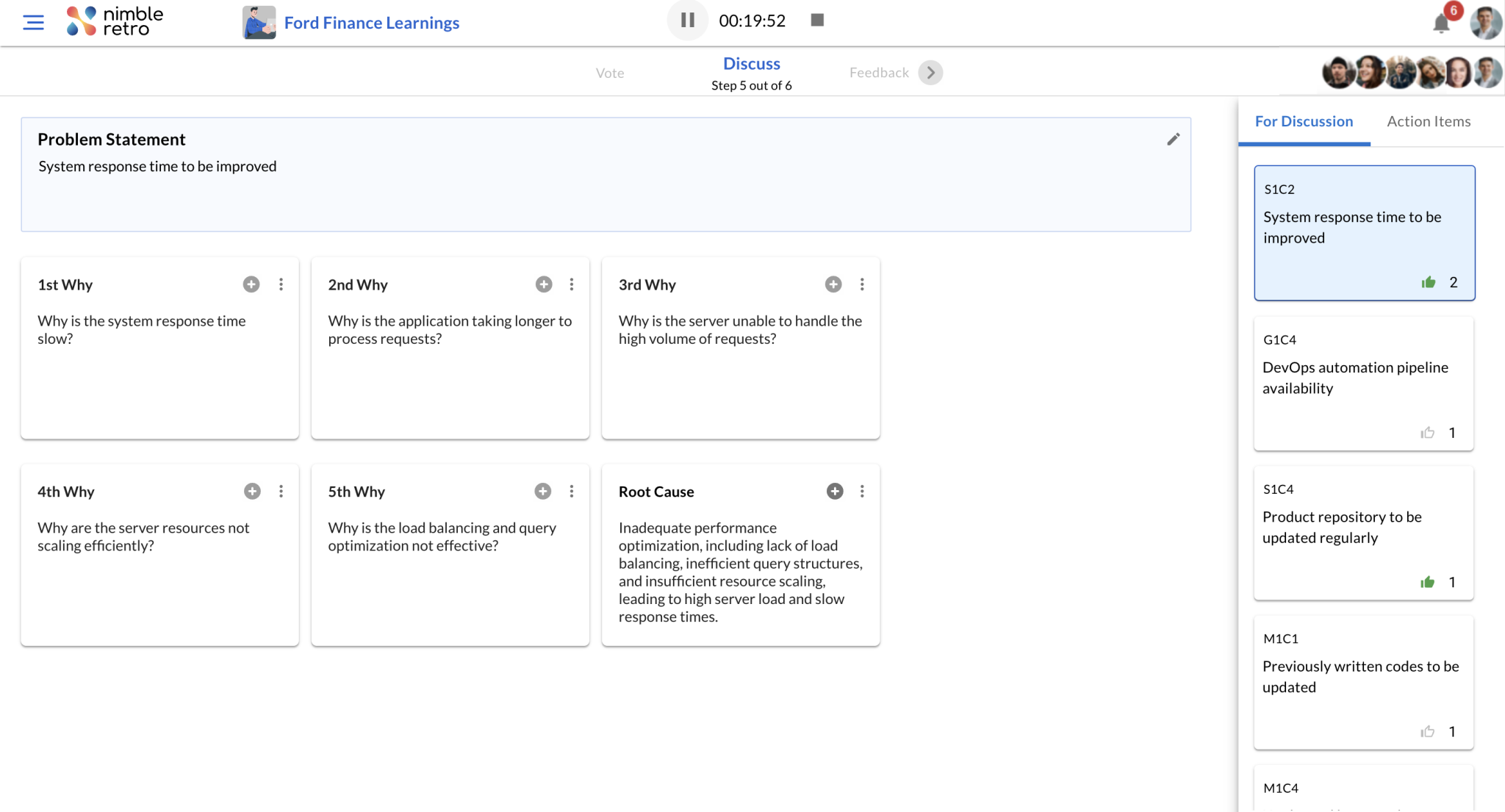Add an item to the 2nd Why card
Viewport: 1505px width, 812px height.
[x=544, y=284]
